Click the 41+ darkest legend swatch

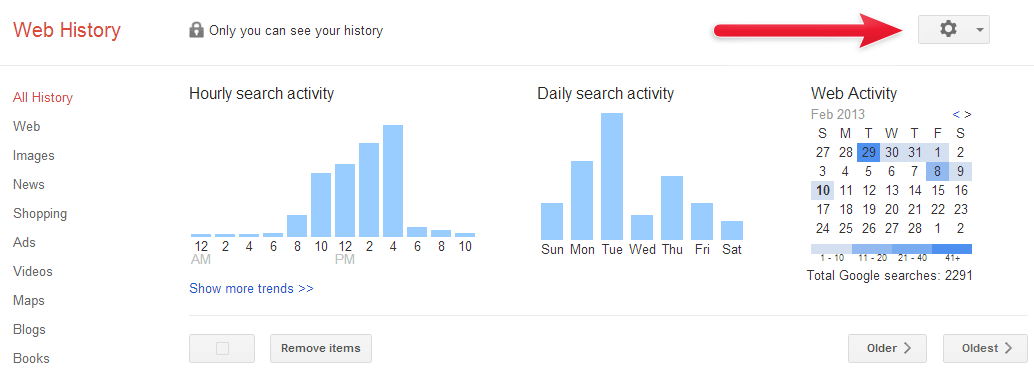pos(952,249)
